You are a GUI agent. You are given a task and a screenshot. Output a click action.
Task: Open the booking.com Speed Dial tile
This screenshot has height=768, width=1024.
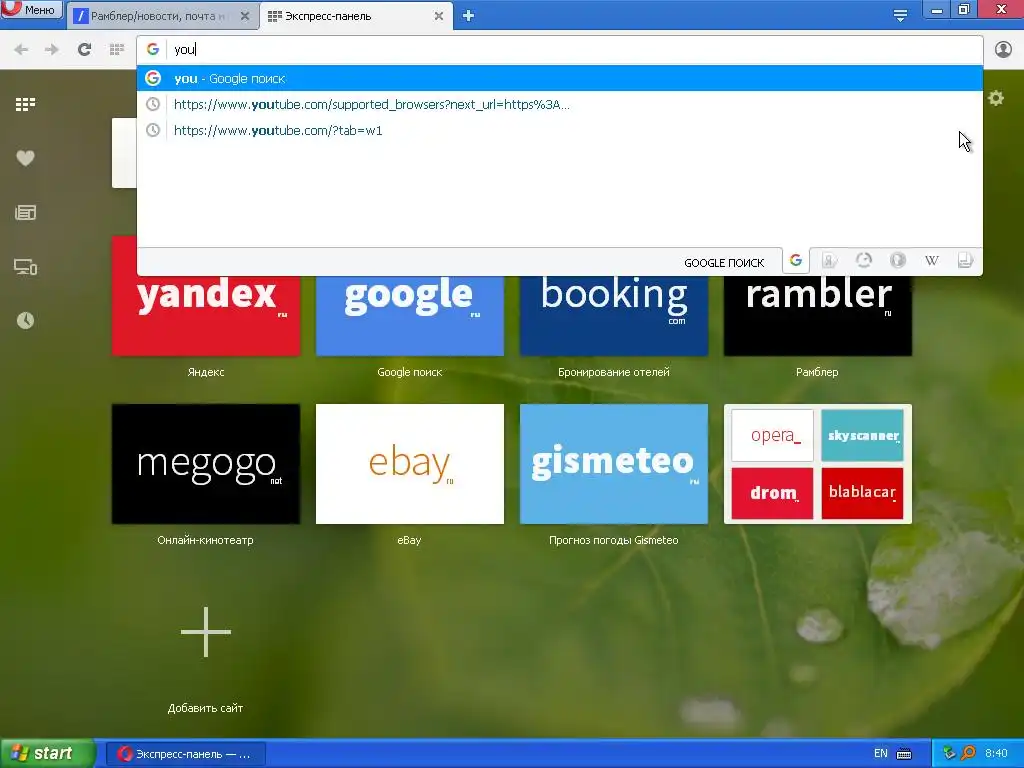[614, 315]
